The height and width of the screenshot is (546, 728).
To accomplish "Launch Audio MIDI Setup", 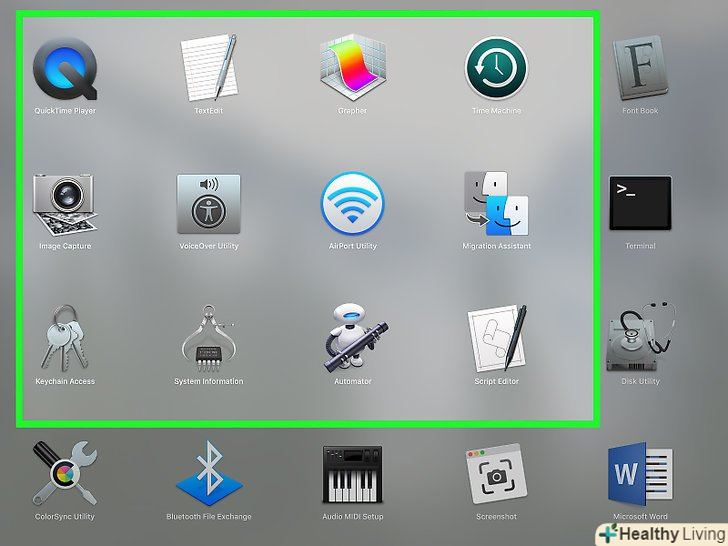I will (x=353, y=474).
